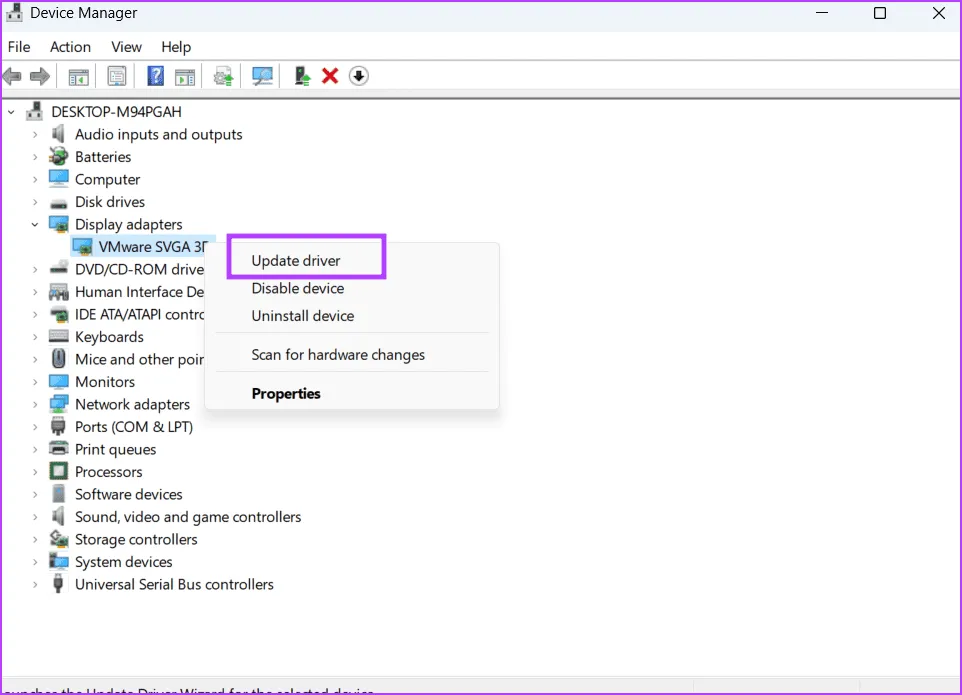Click the Show/Hide console tree toolbar icon

pyautogui.click(x=78, y=76)
